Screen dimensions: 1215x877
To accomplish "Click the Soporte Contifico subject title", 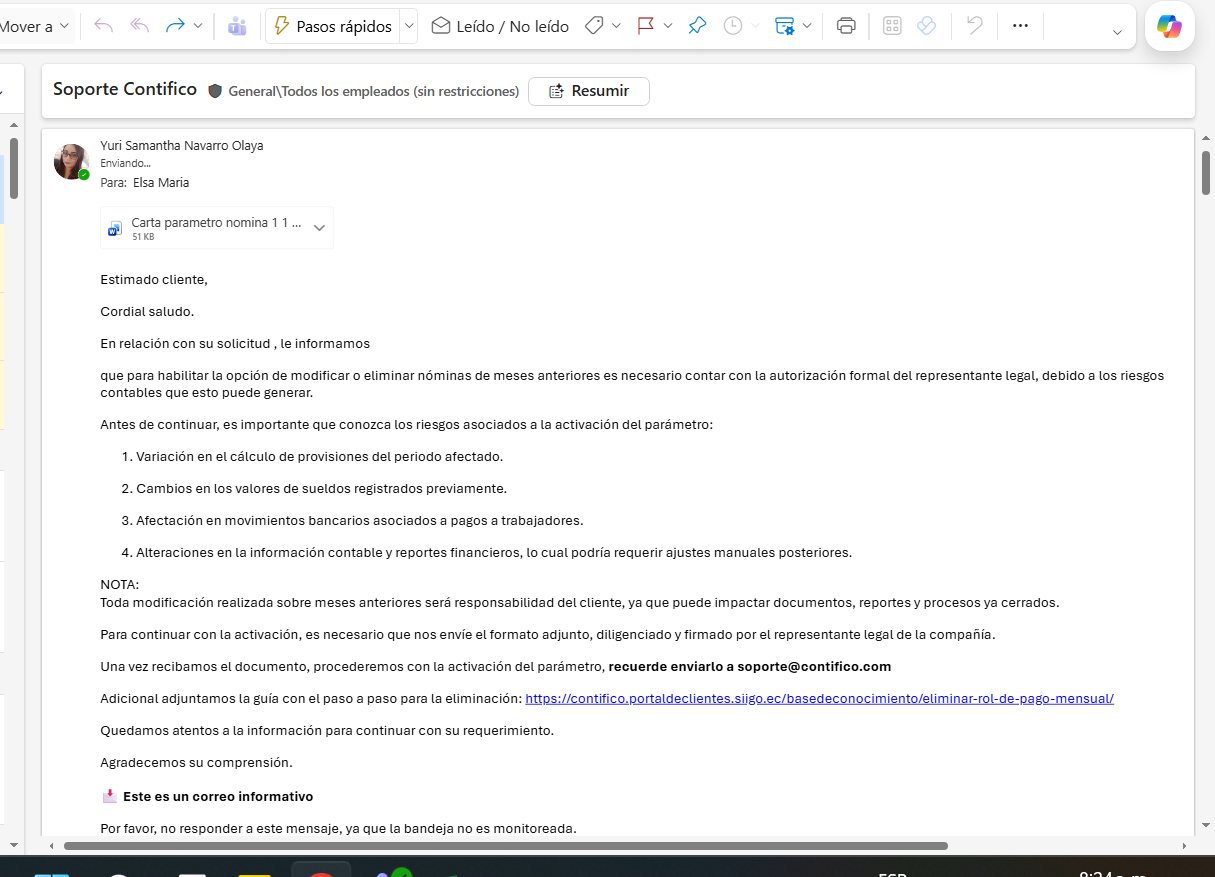I will [125, 89].
